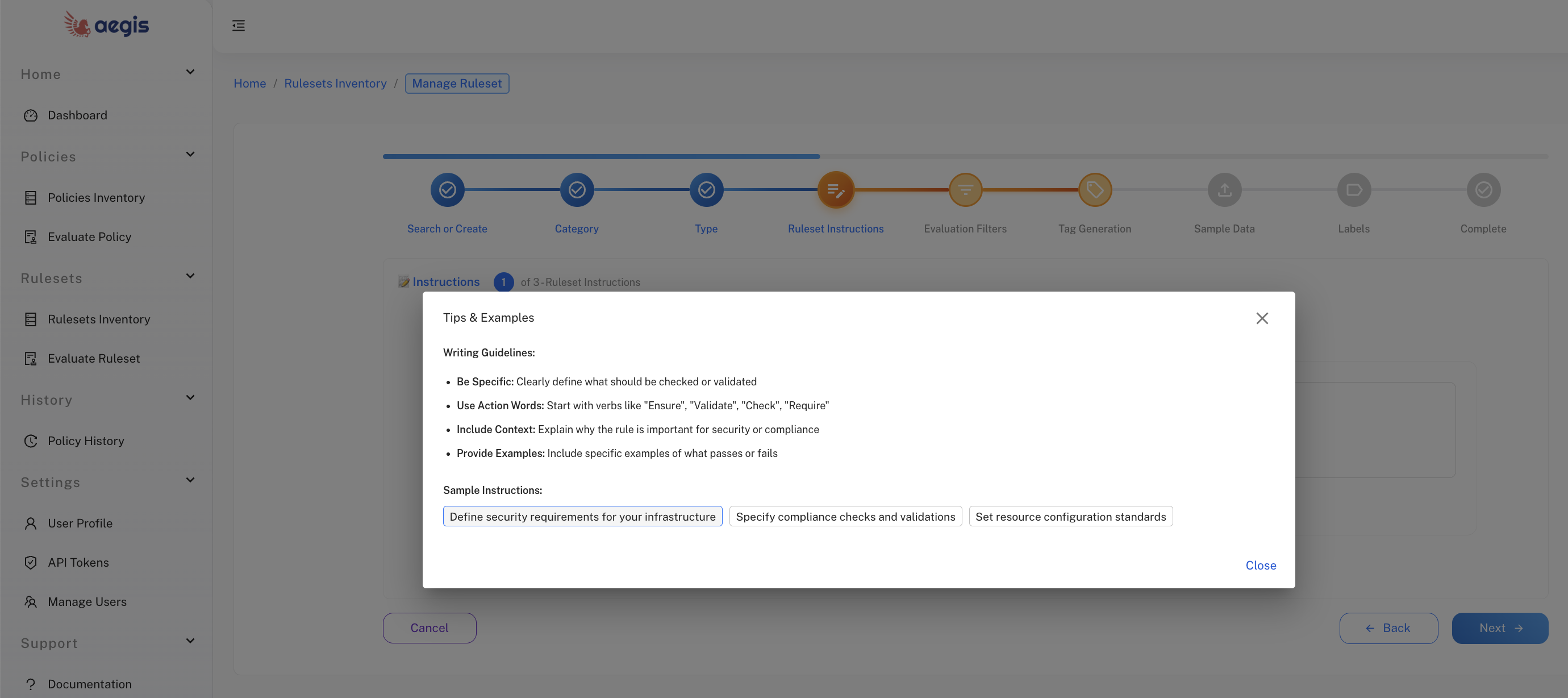
Task: Click the Policies Inventory list icon
Action: point(31,197)
